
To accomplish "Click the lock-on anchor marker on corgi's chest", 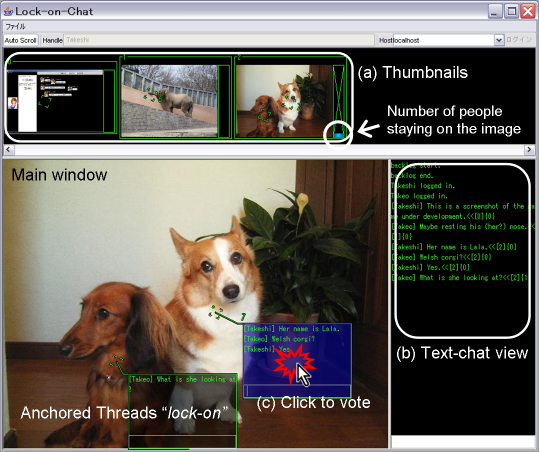I will (216, 312).
